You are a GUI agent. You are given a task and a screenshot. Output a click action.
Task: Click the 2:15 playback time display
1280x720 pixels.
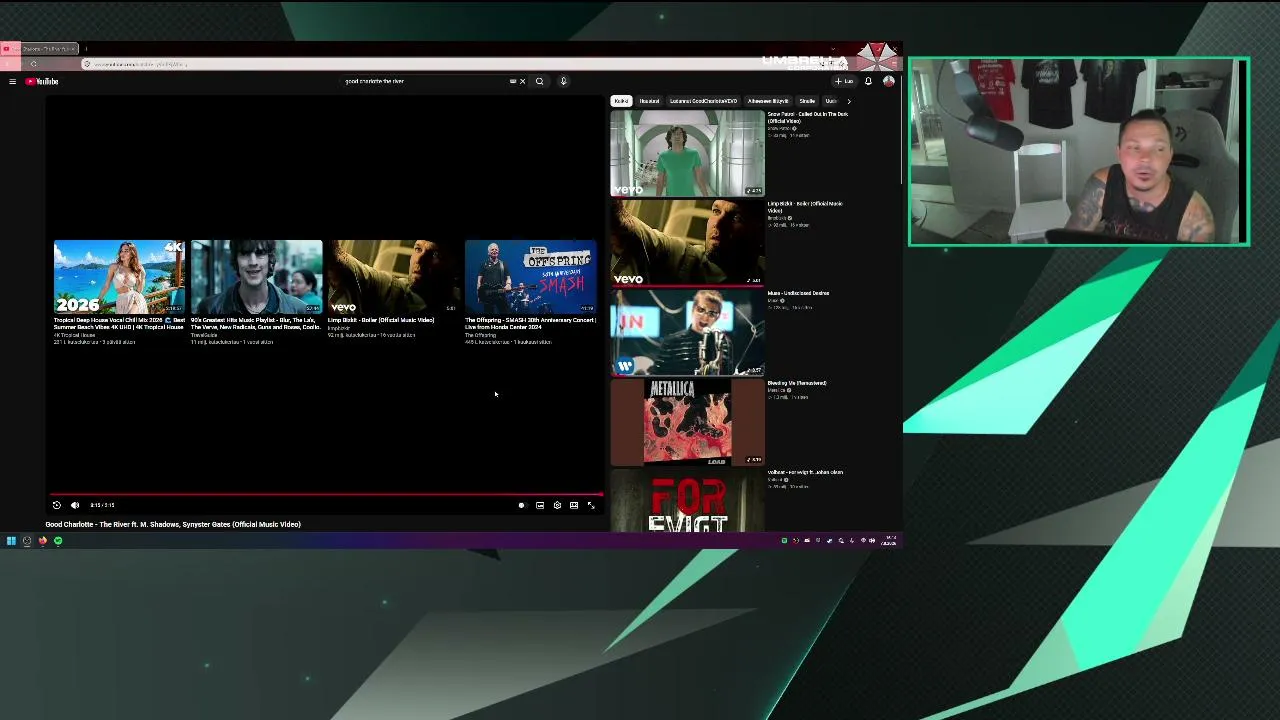pos(102,505)
